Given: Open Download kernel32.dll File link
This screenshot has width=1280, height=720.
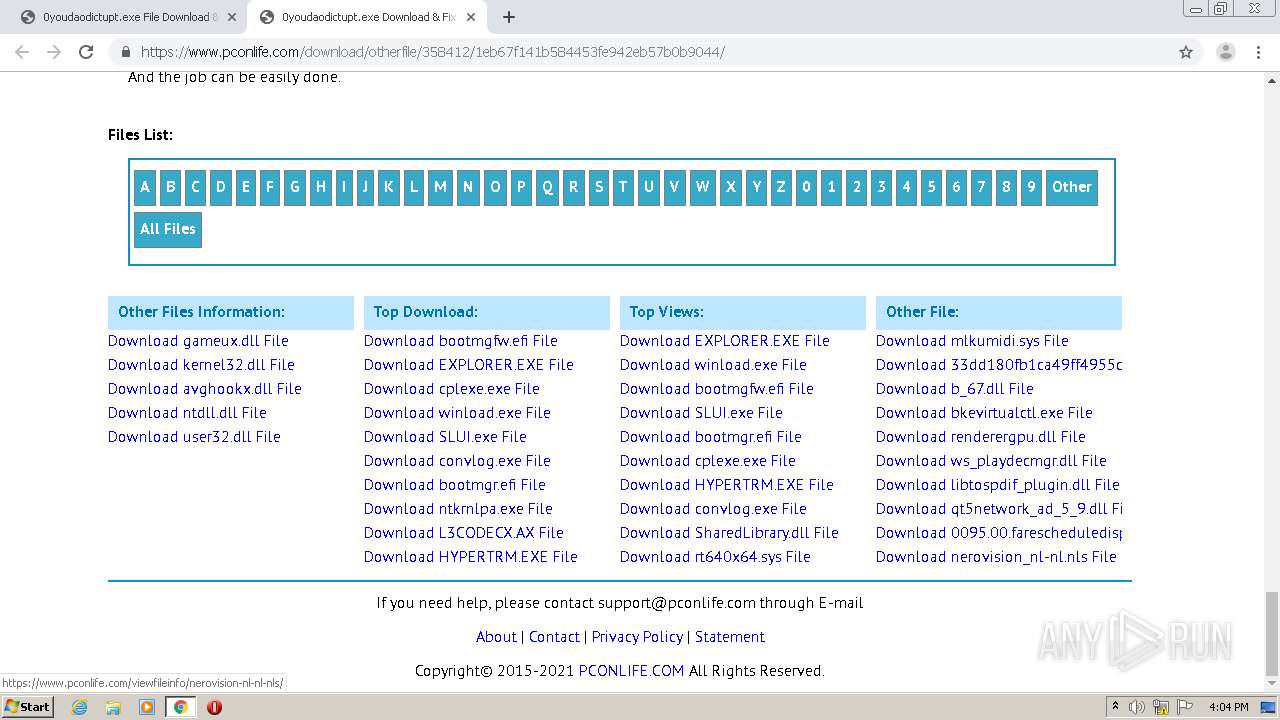Looking at the screenshot, I should (201, 365).
